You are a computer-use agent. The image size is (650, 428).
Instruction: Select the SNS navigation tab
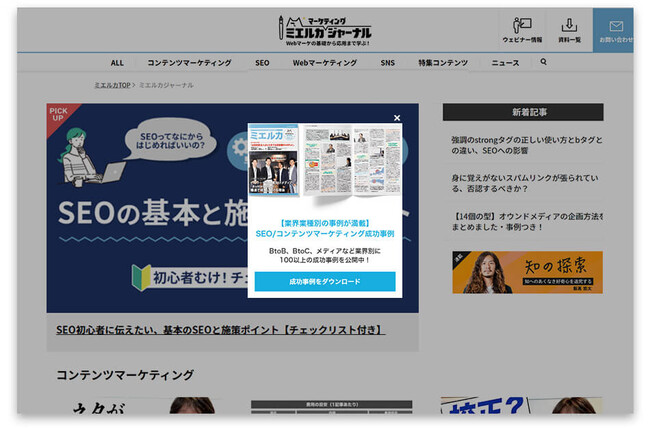click(387, 62)
